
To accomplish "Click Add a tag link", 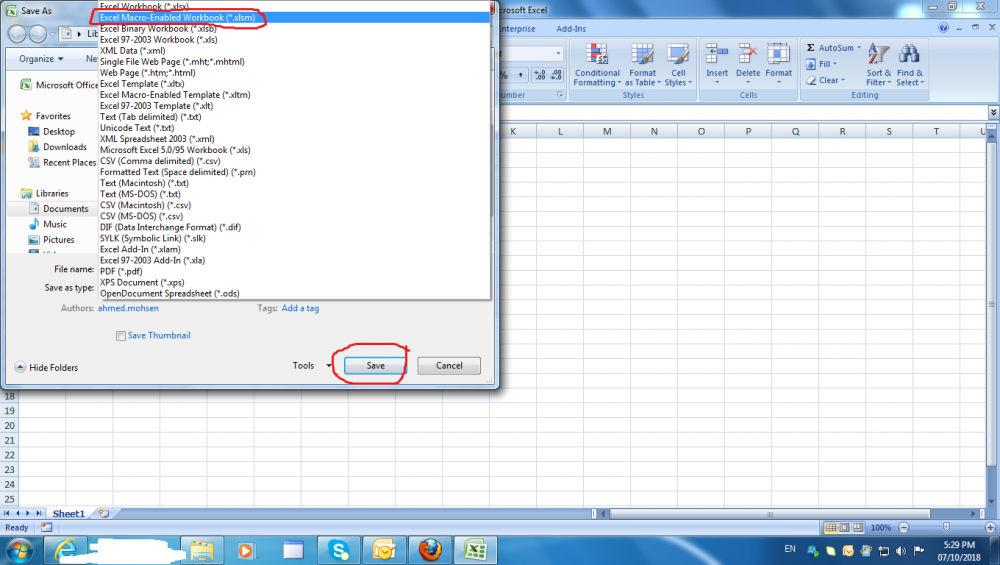I will pyautogui.click(x=300, y=308).
